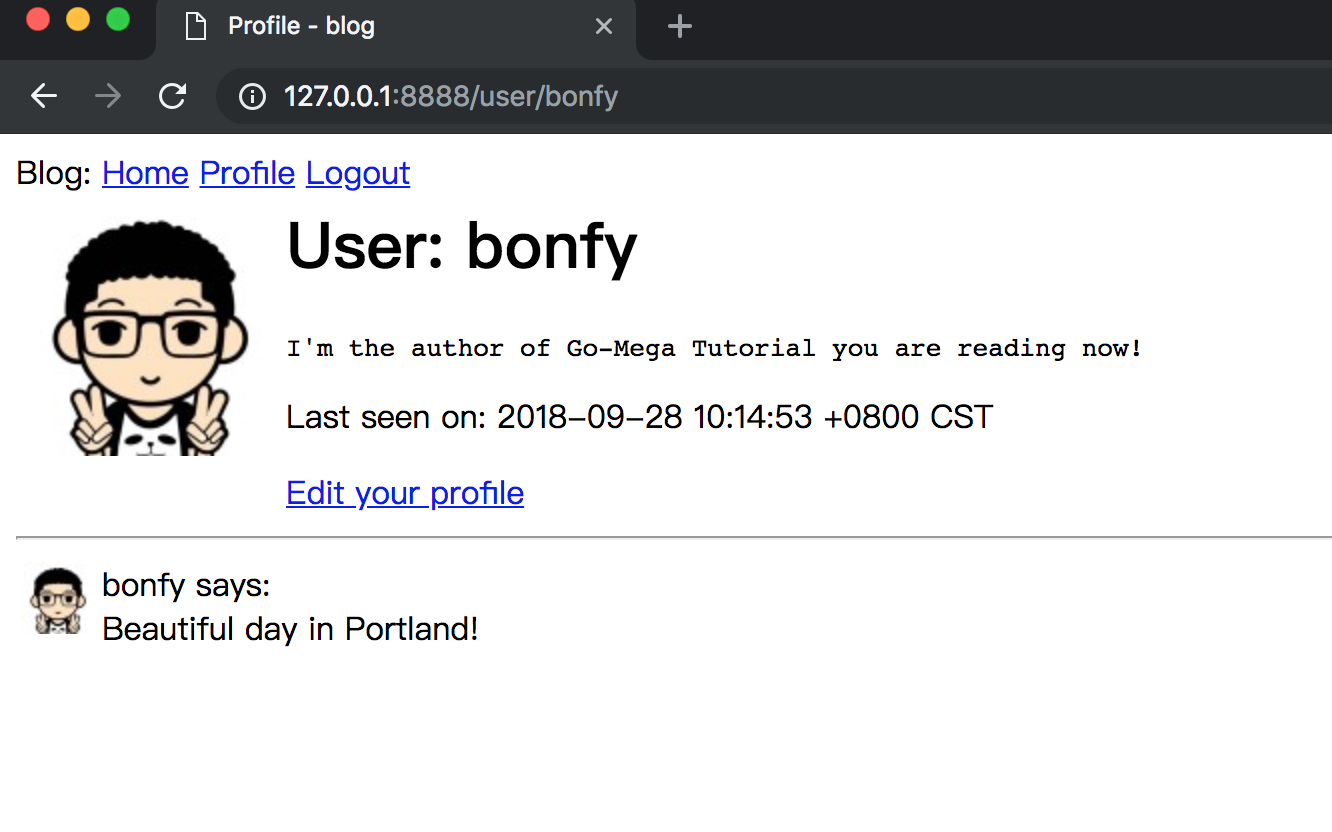Click the small avatar beside the post

coord(58,602)
